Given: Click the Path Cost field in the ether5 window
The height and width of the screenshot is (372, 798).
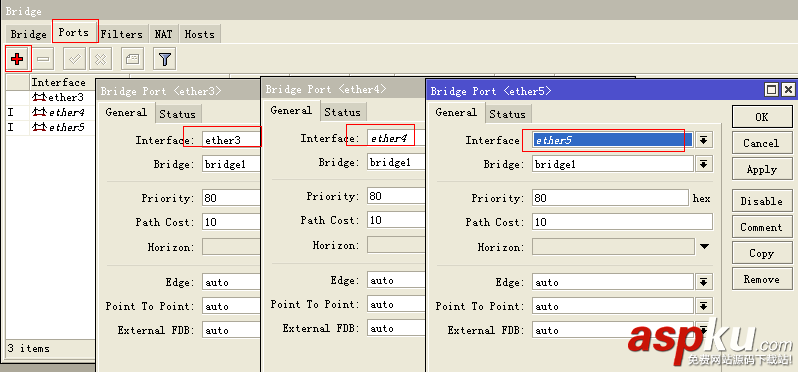Looking at the screenshot, I should click(622, 222).
